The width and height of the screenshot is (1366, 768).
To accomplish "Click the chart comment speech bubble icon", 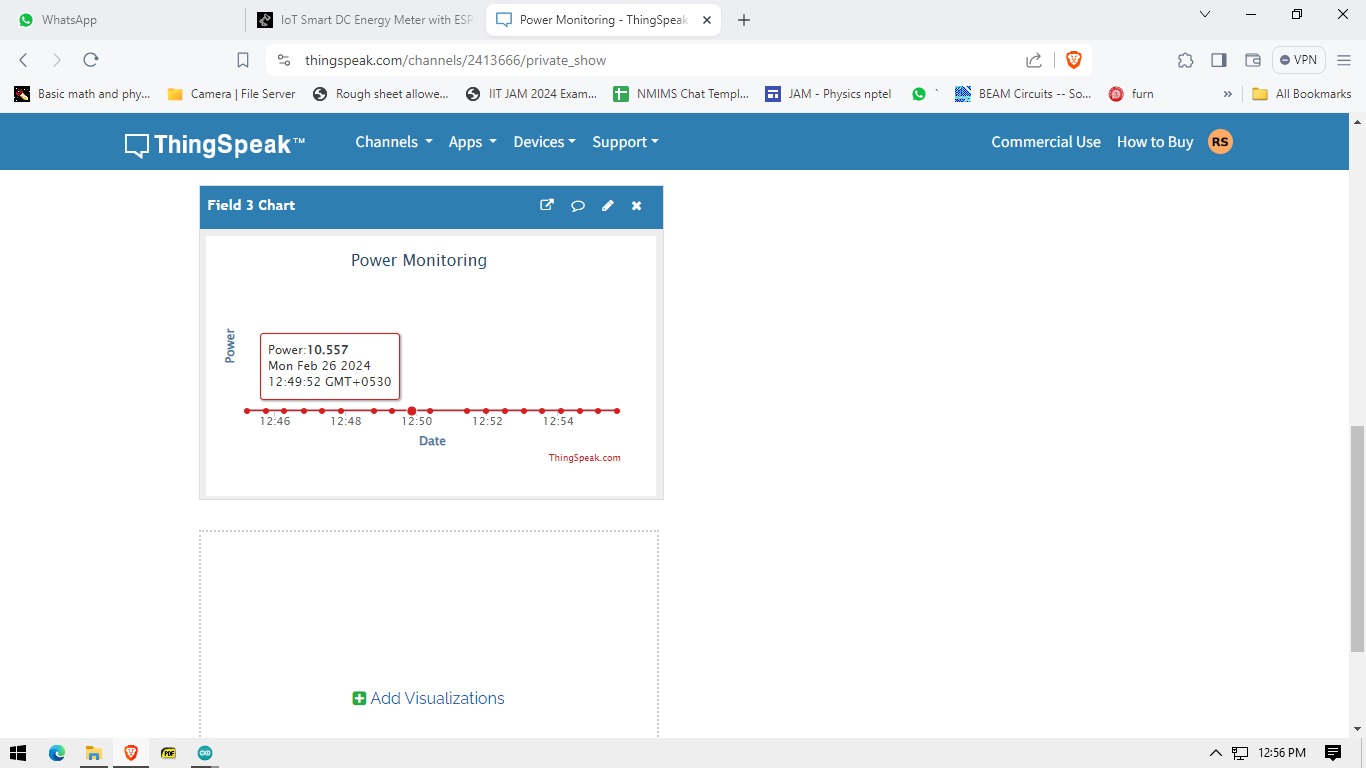I will pyautogui.click(x=577, y=206).
